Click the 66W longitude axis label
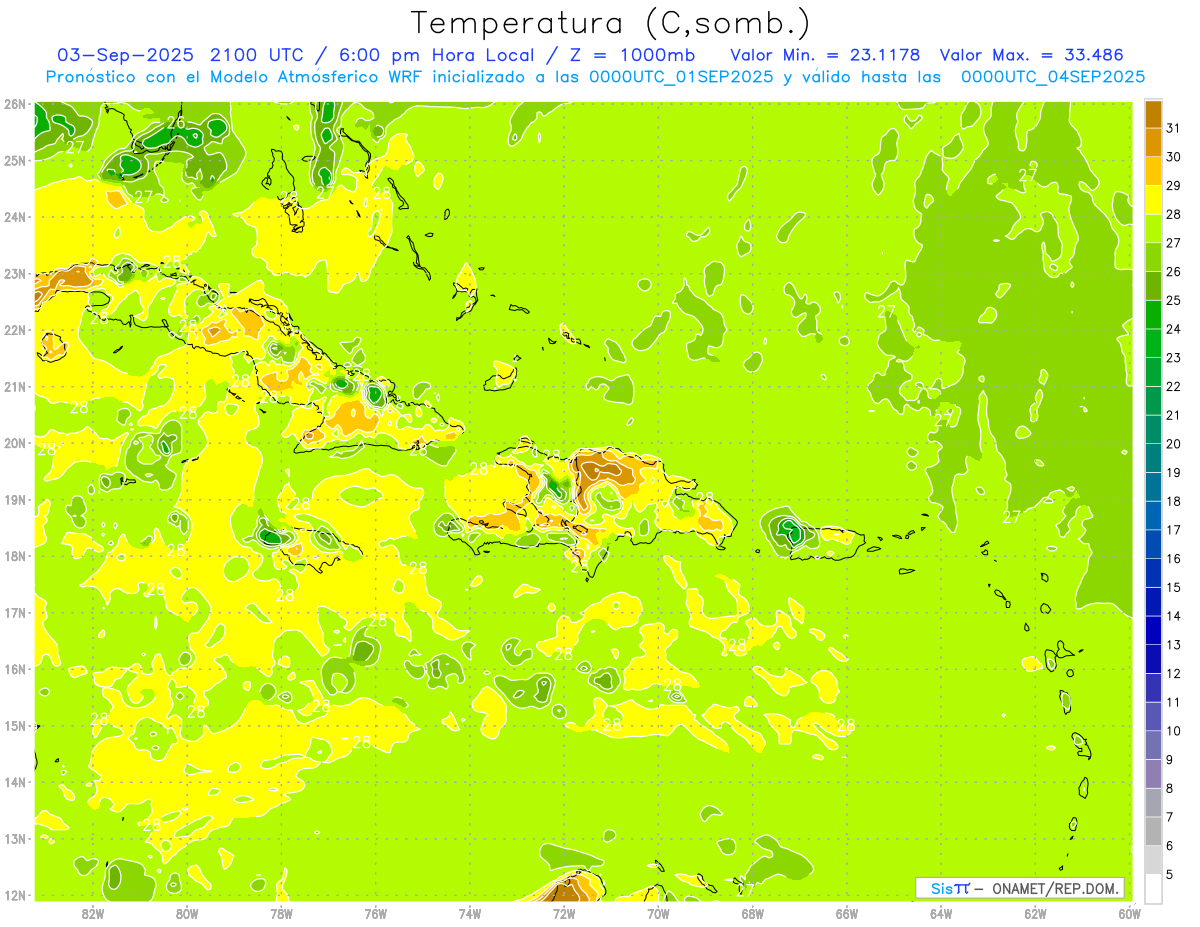 coord(847,913)
